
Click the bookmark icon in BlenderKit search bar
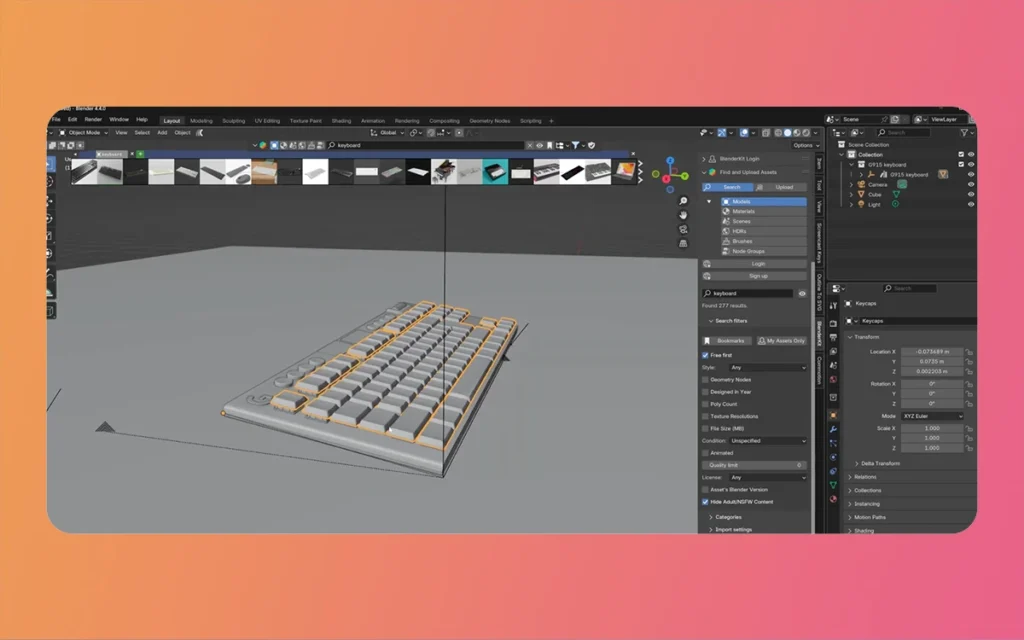550,145
